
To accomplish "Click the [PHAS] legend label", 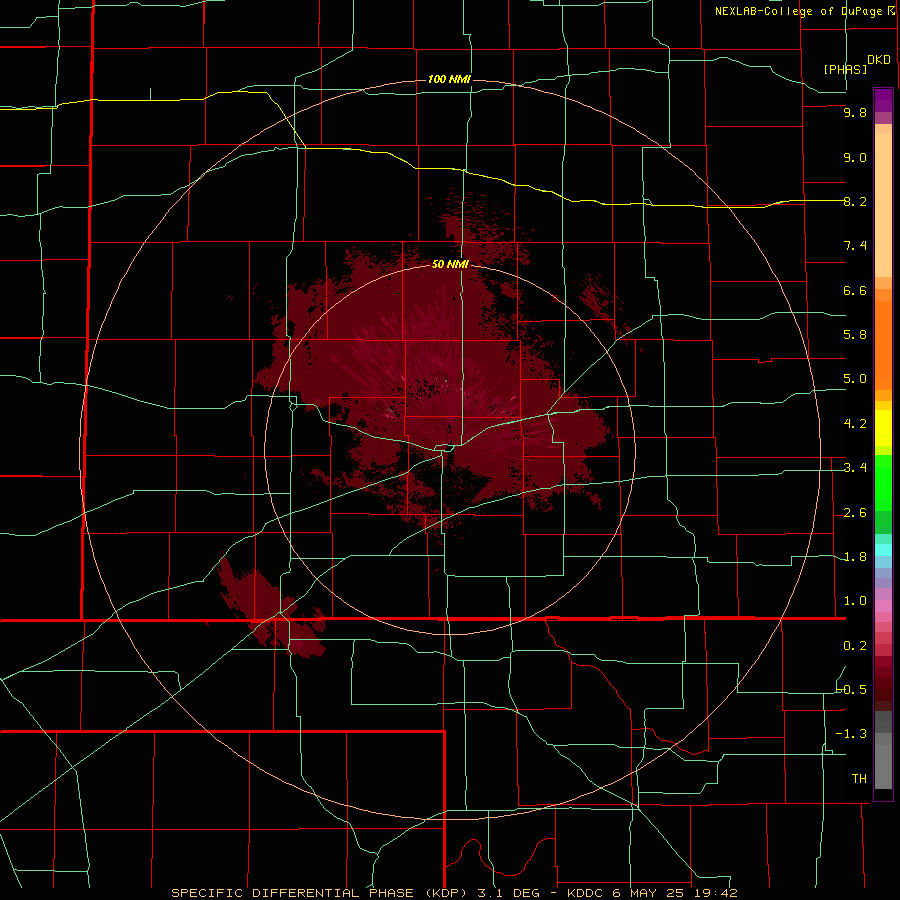I will pyautogui.click(x=845, y=69).
